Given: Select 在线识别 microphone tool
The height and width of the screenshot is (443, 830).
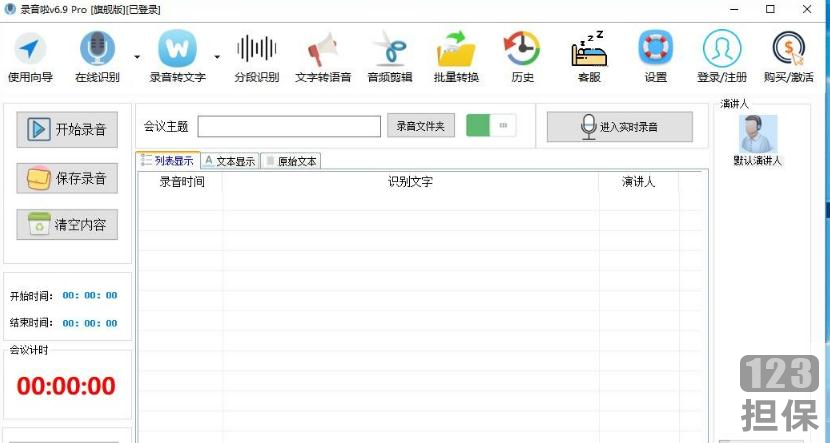Looking at the screenshot, I should coord(97,57).
